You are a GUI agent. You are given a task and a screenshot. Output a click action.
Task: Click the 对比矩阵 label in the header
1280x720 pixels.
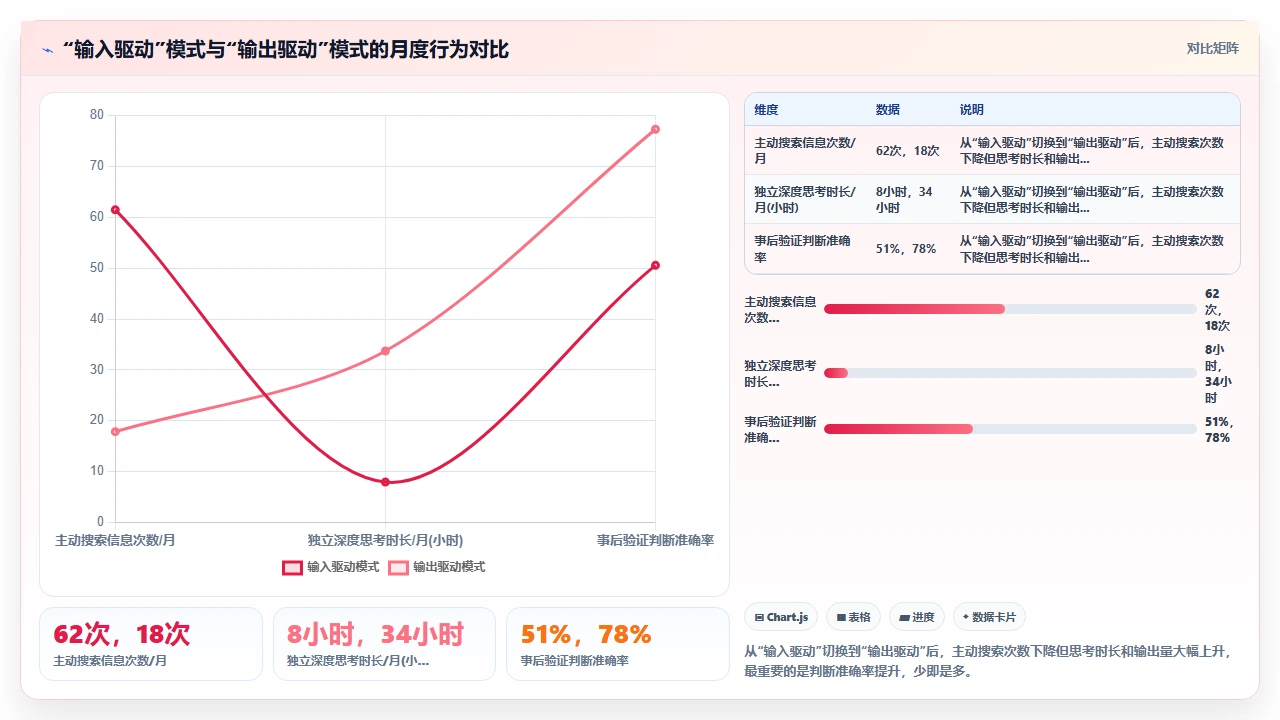[x=1213, y=48]
